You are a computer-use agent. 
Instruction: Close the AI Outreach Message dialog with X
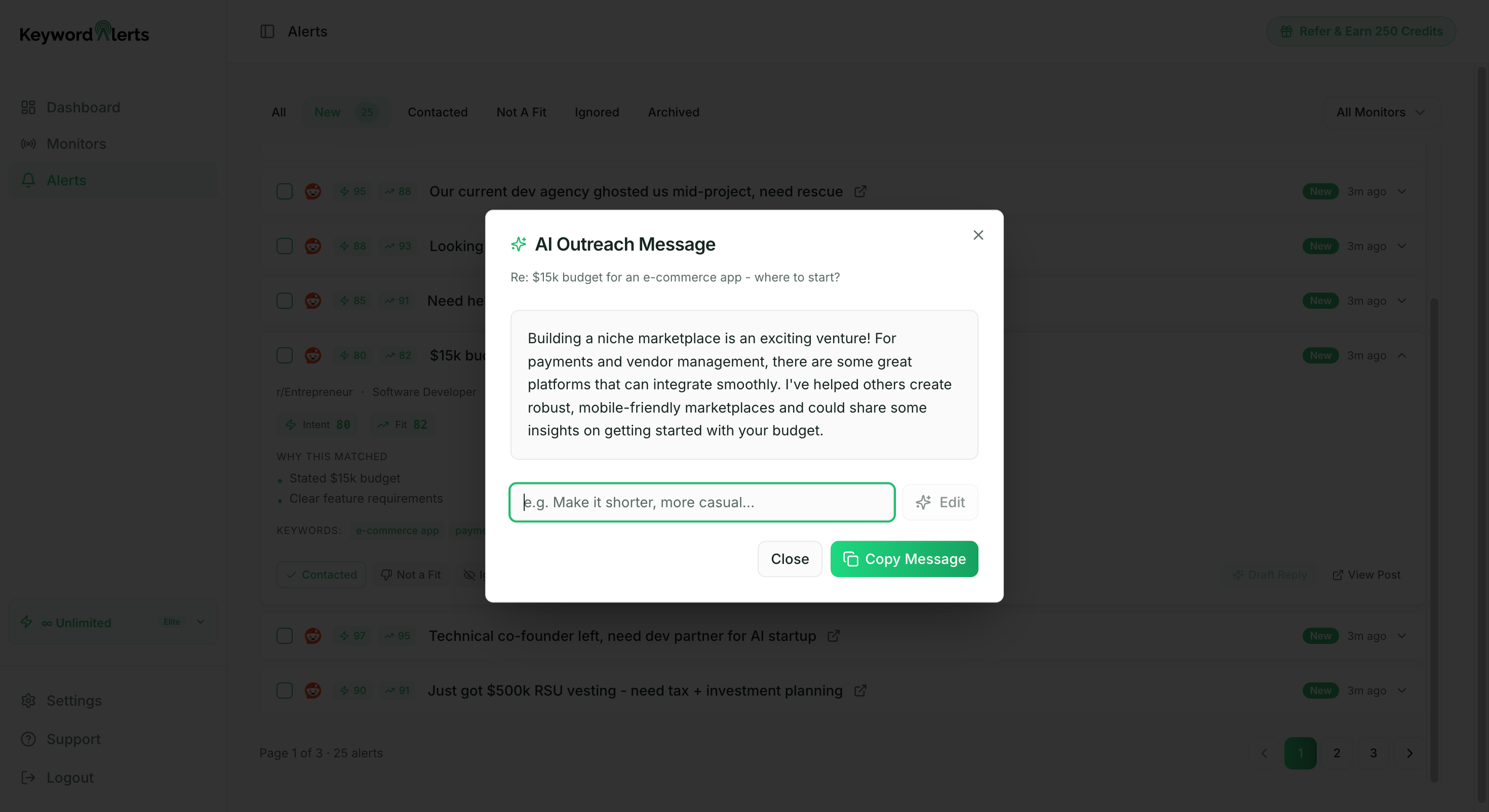(x=978, y=235)
